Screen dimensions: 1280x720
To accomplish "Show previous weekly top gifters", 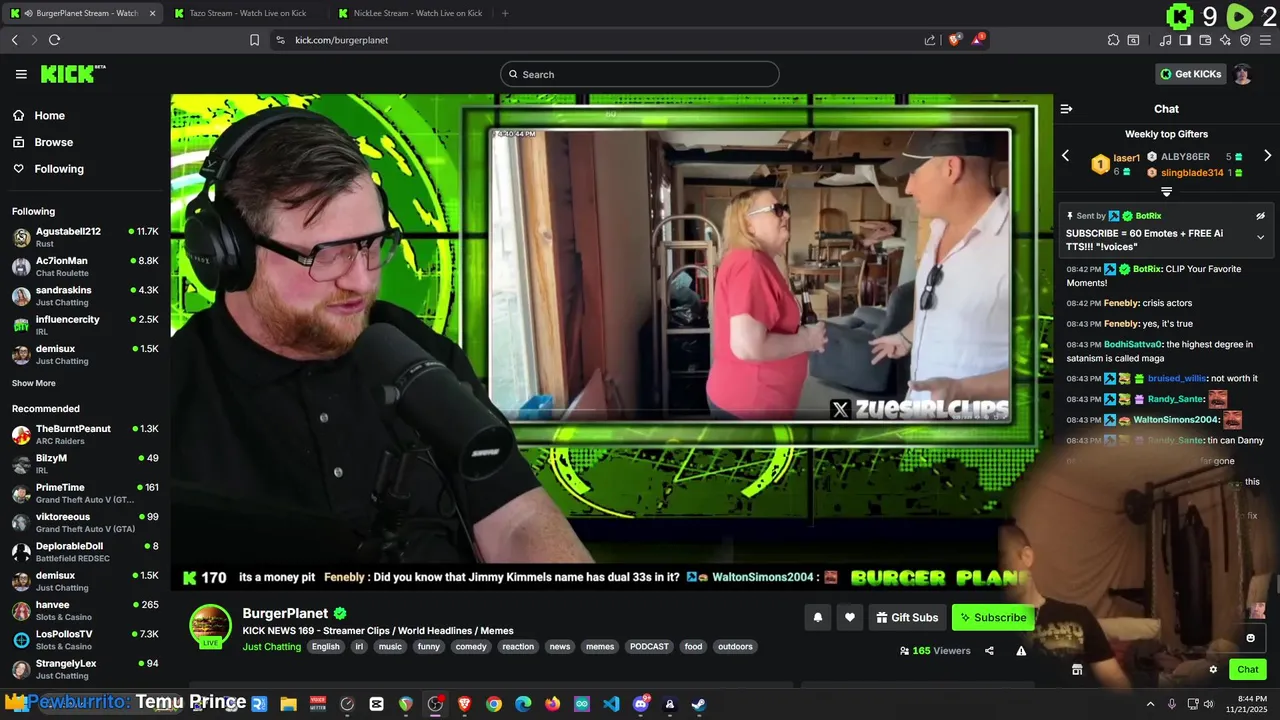I will (1065, 156).
